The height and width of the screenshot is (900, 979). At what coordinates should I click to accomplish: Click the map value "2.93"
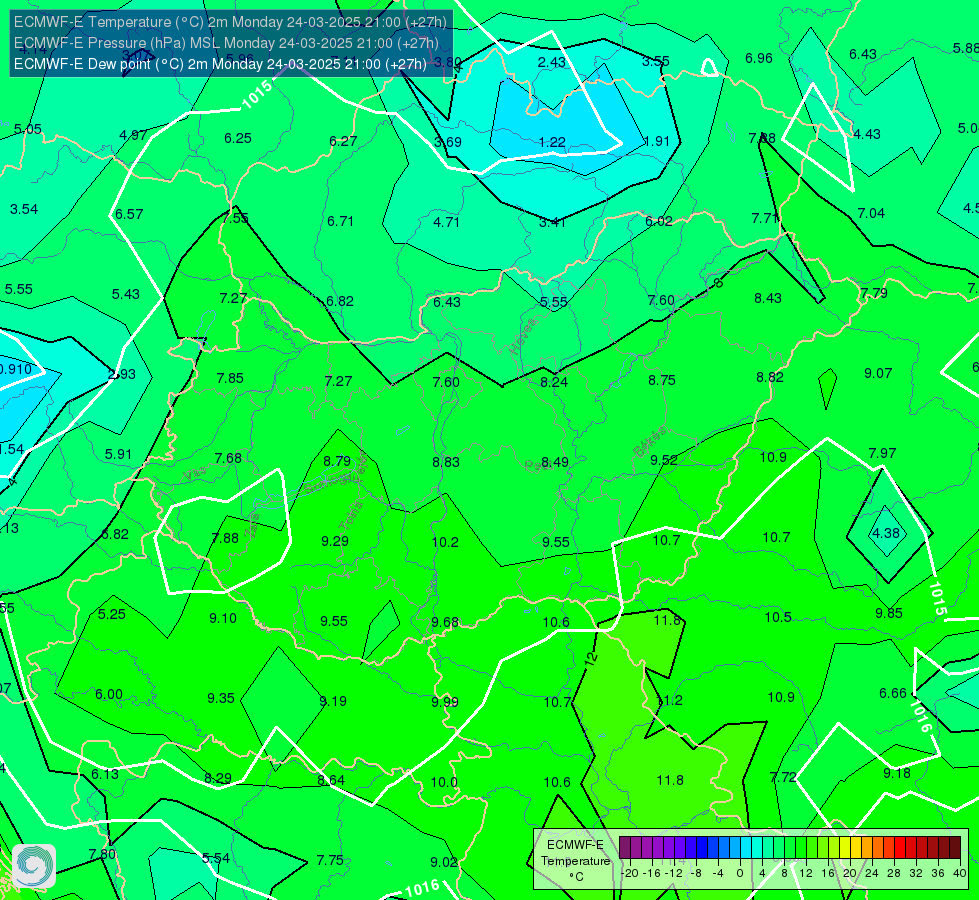[122, 374]
